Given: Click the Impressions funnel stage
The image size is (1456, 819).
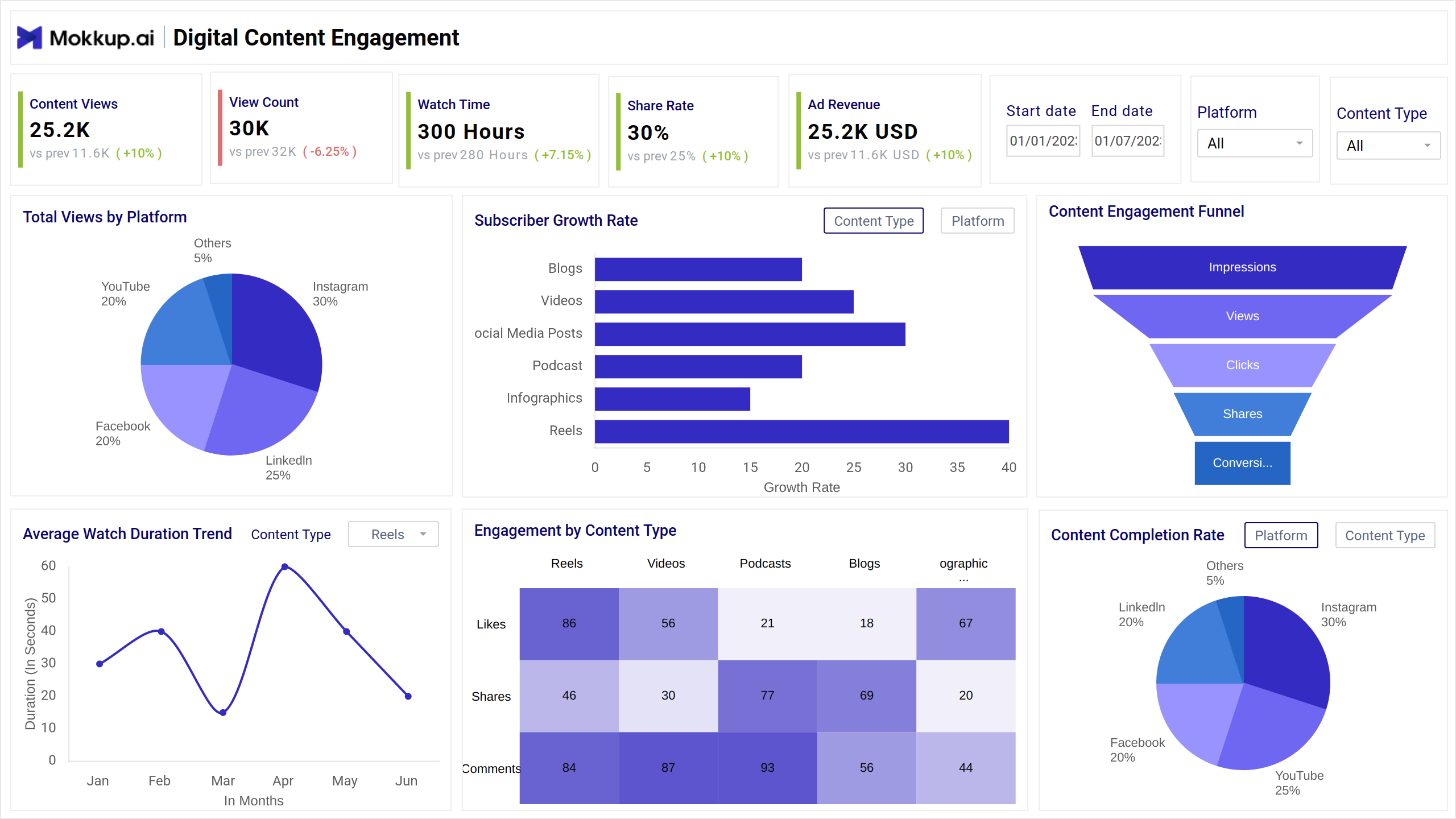Looking at the screenshot, I should [1242, 267].
